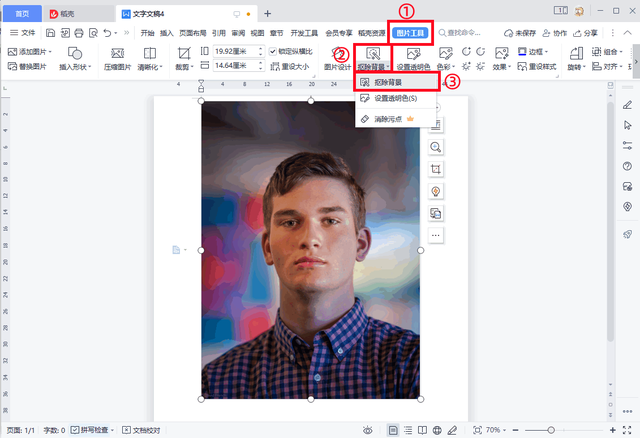Click the Replace Picture (替换图片) button
This screenshot has height=438, width=640.
[x=27, y=66]
